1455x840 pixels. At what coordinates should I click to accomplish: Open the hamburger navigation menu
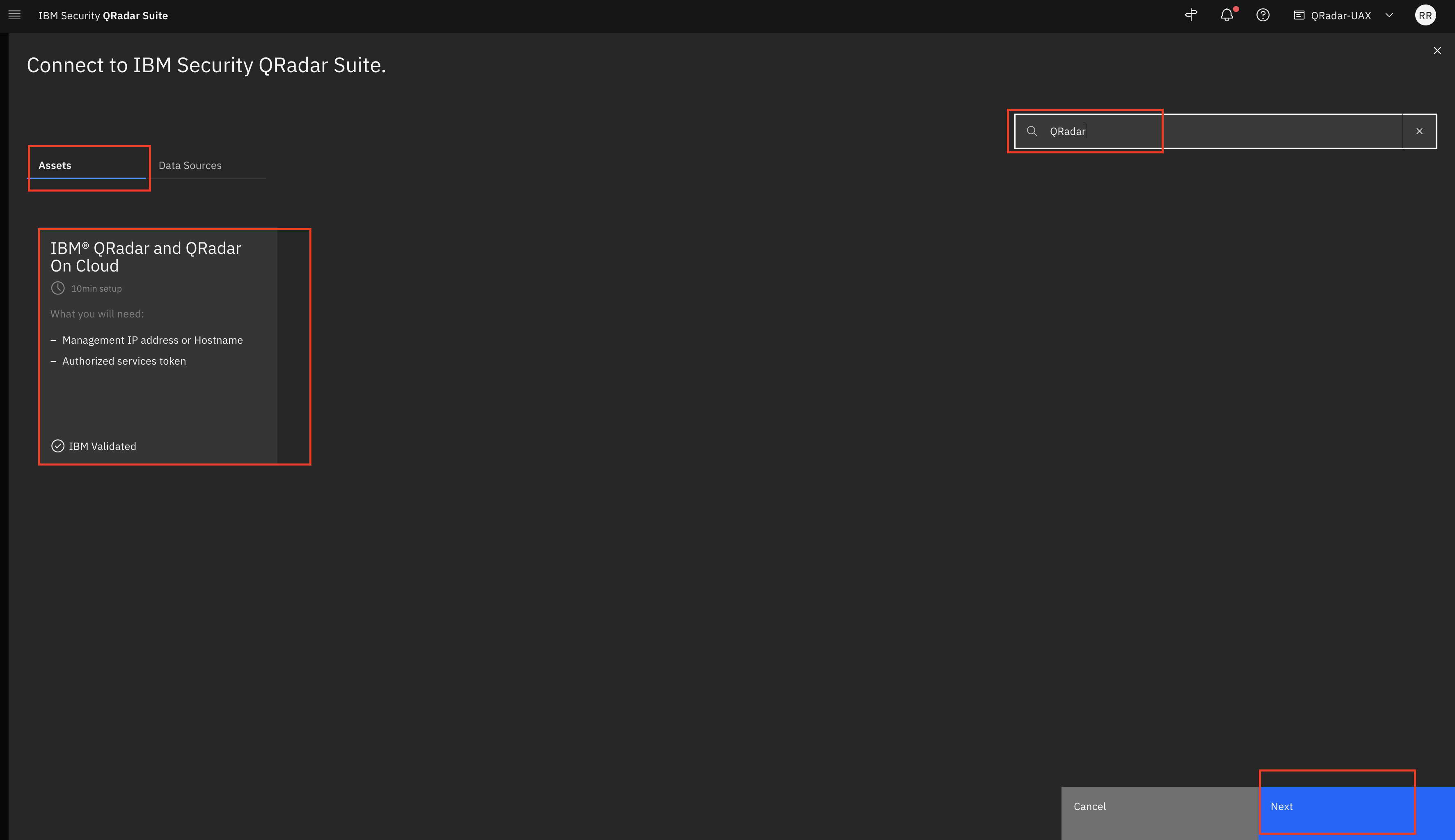tap(14, 16)
